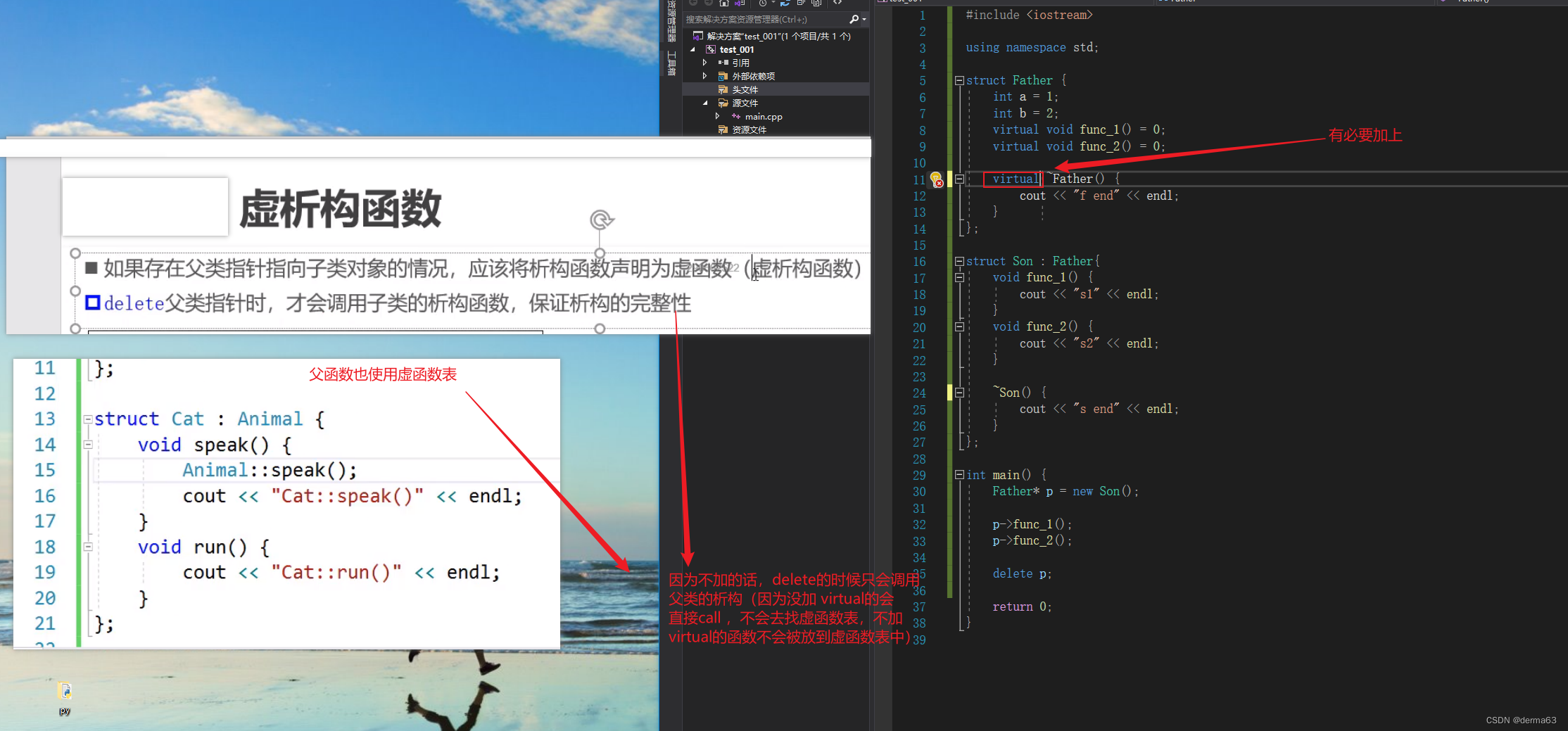Click the sync/refresh icon in Solution Explorer toolbar
1568x731 pixels.
click(785, 3)
